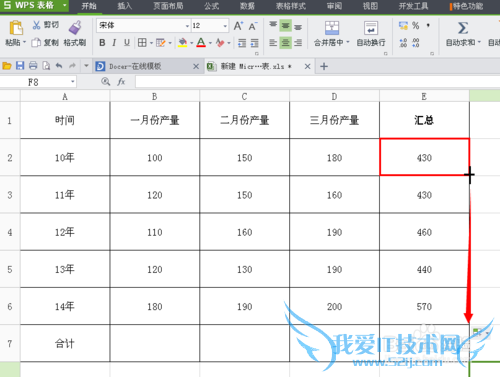Expand font color dropdown arrow
500x377 pixels.
tap(210, 43)
